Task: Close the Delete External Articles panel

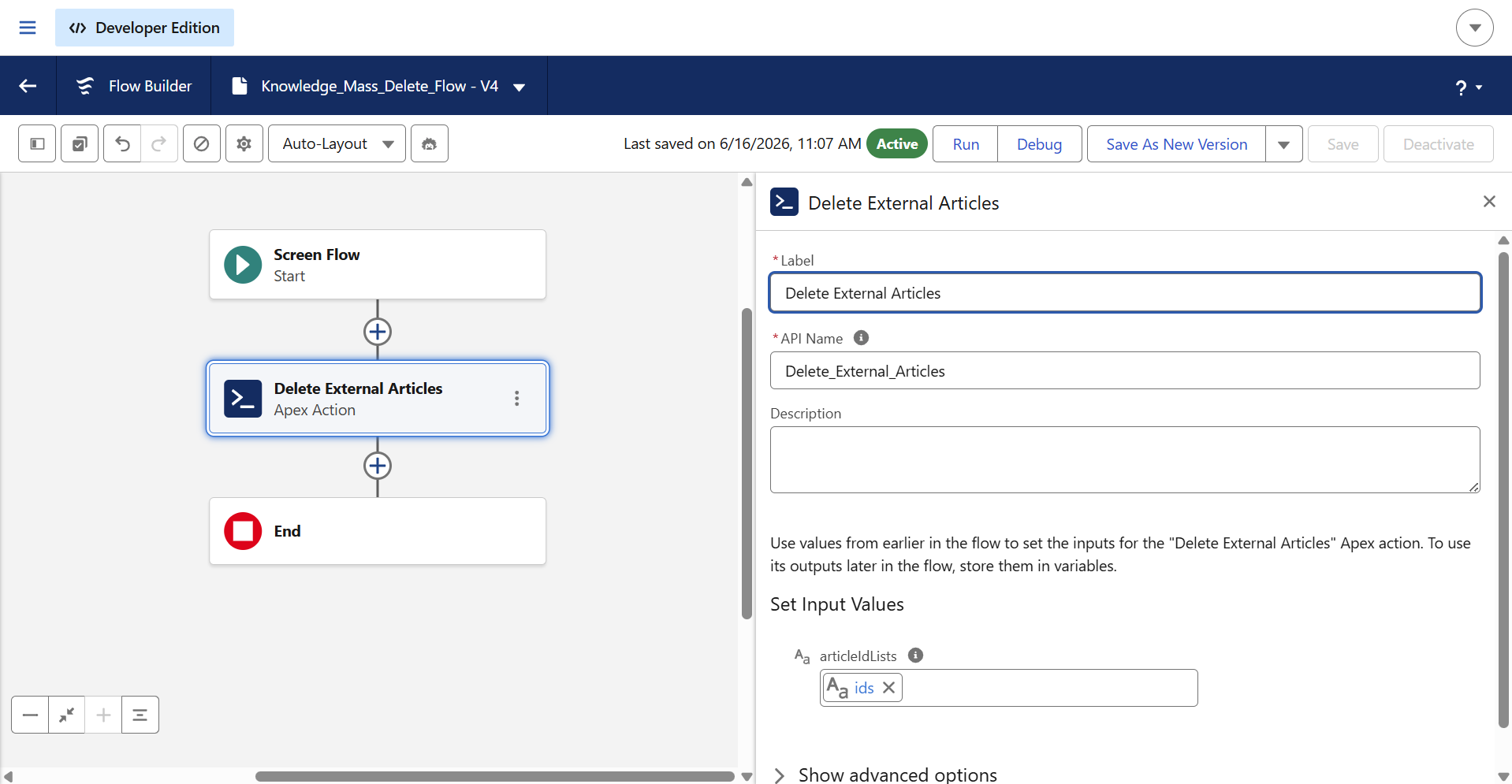Action: coord(1489,202)
